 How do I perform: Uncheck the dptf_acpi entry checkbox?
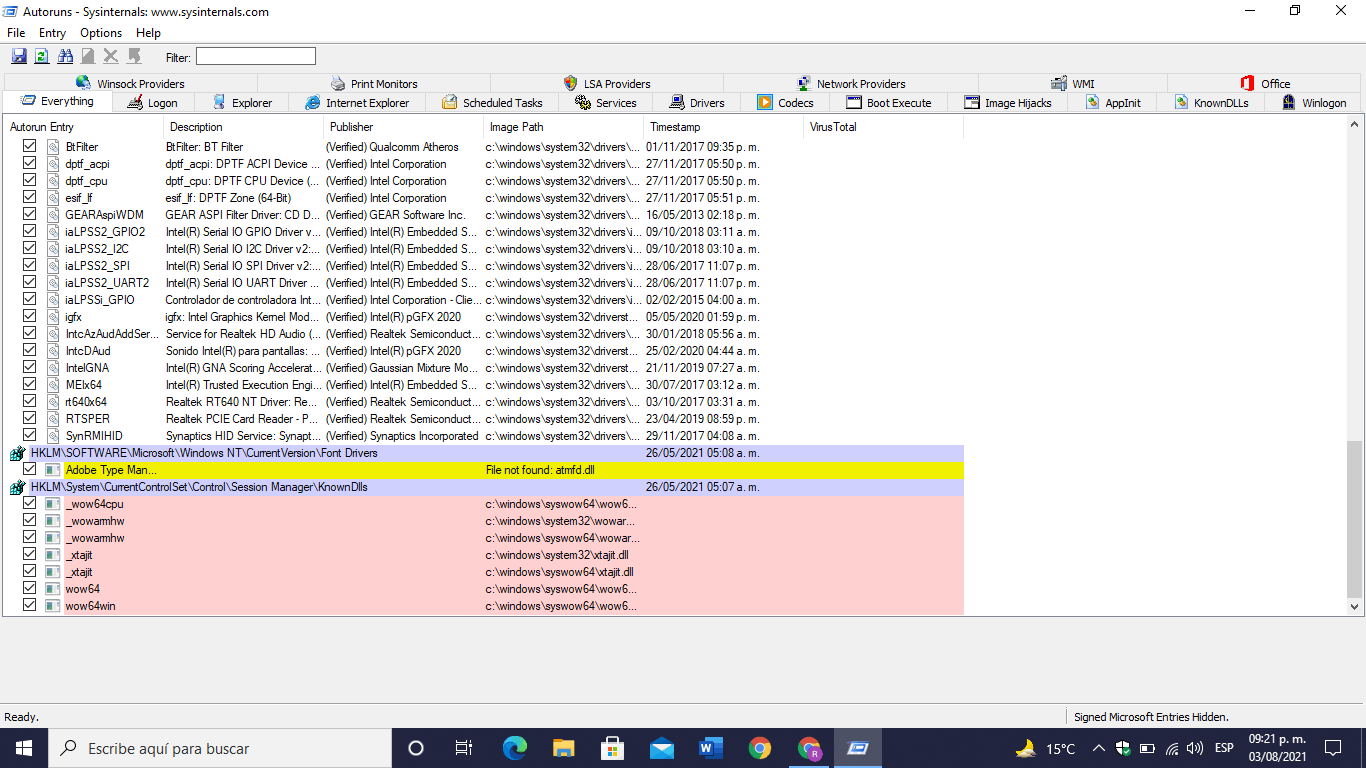coord(29,164)
